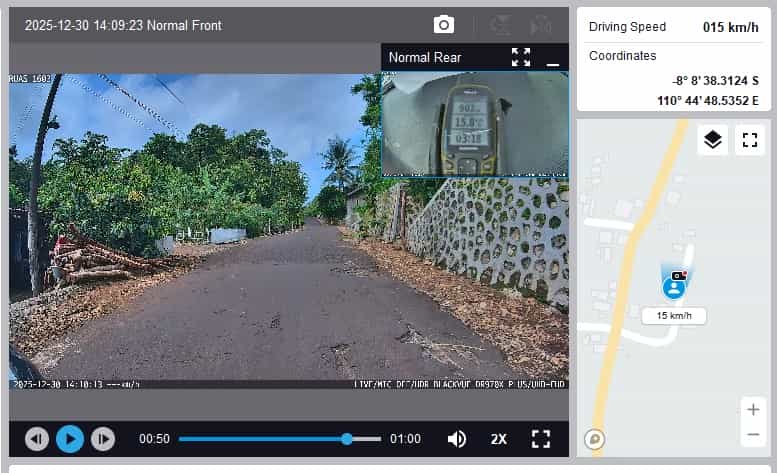Click the 15 km/h speed label on map
The image size is (777, 473).
coord(675,316)
